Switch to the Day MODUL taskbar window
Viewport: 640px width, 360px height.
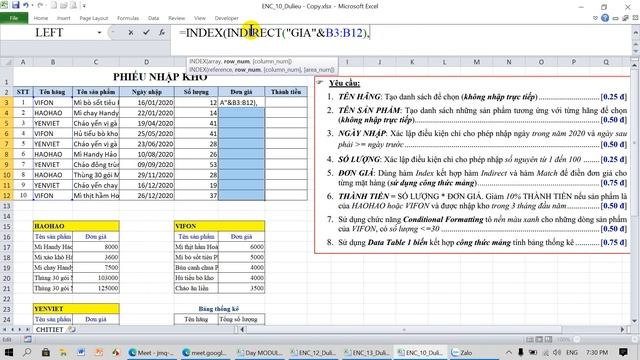coord(259,352)
